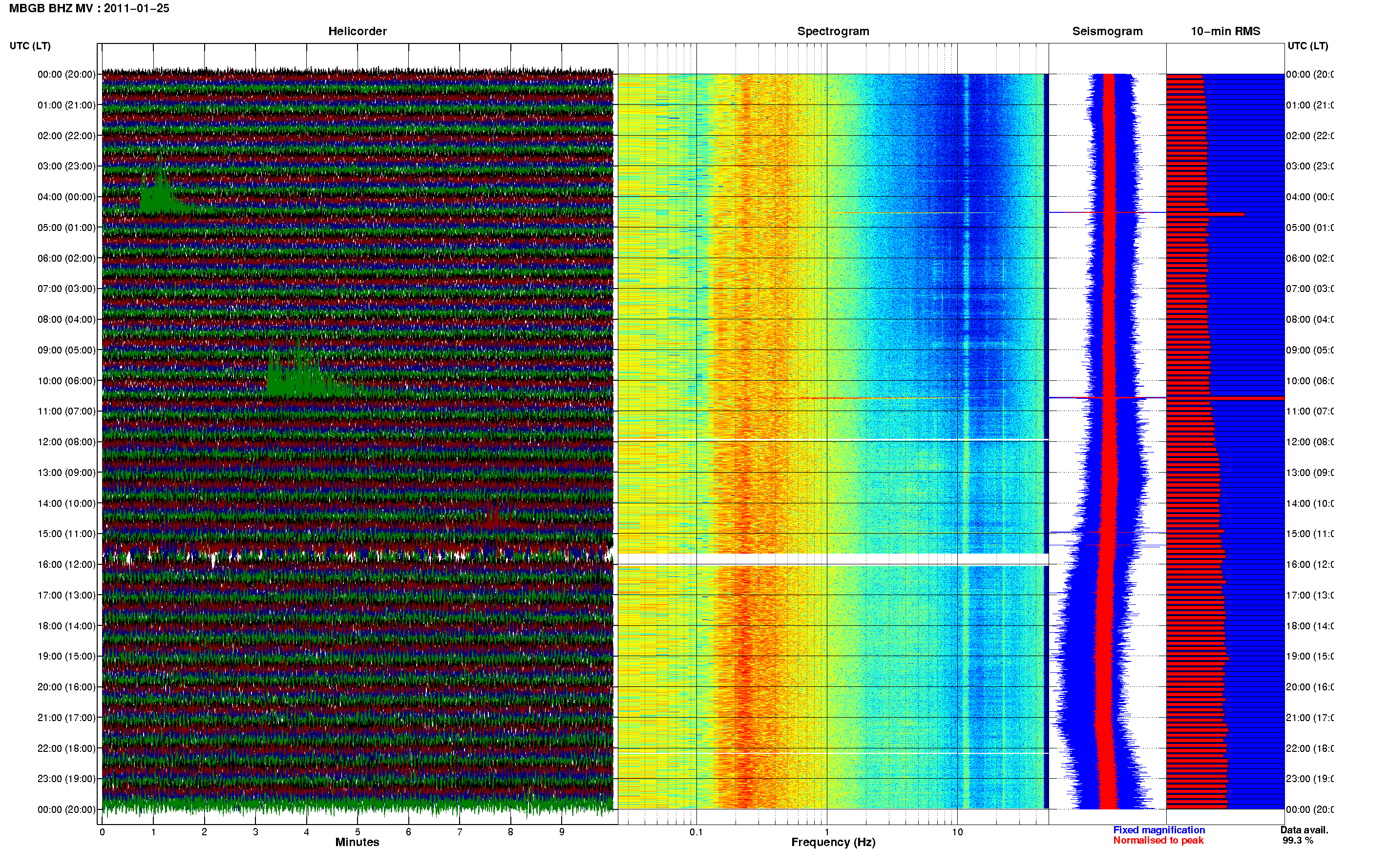Click the '10' frequency tick label
Image resolution: width=1389 pixels, height=868 pixels.
click(x=957, y=832)
